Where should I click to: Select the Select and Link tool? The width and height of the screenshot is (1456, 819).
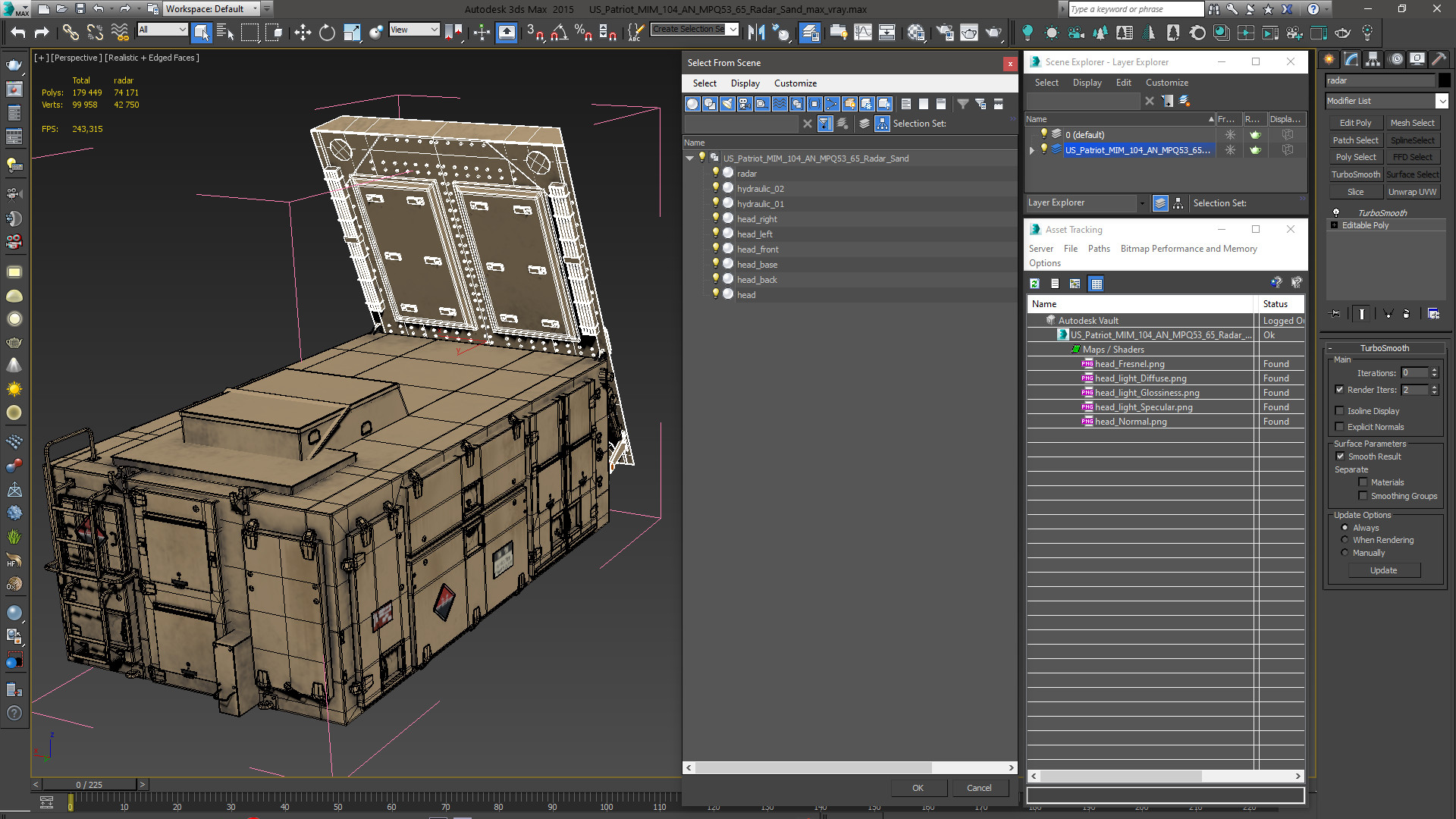tap(70, 33)
